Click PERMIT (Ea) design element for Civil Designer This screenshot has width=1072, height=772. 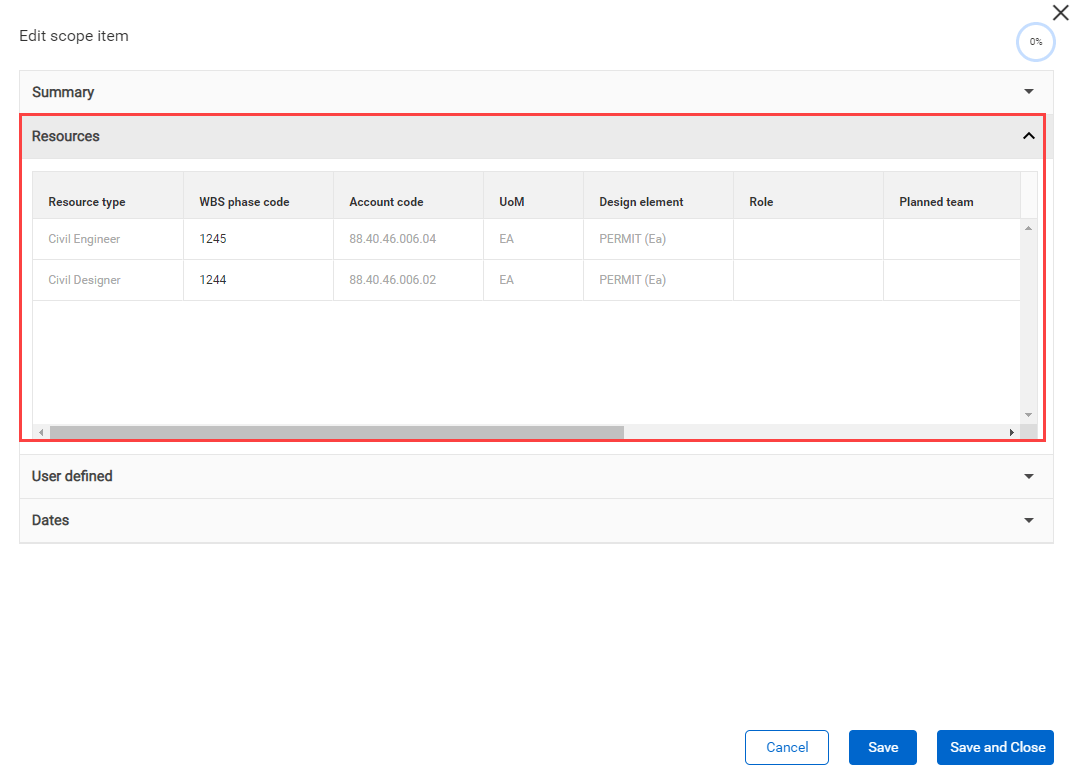pyautogui.click(x=658, y=280)
